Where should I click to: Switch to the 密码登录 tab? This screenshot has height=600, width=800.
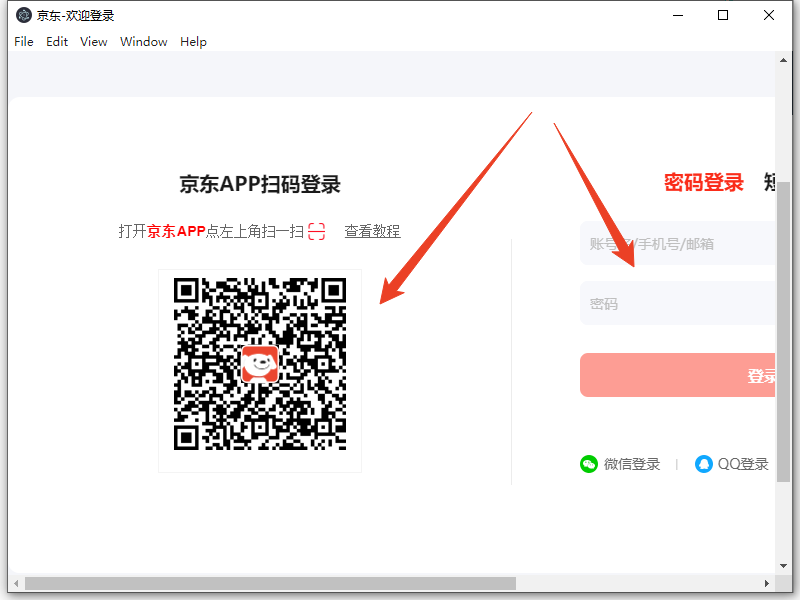[704, 183]
